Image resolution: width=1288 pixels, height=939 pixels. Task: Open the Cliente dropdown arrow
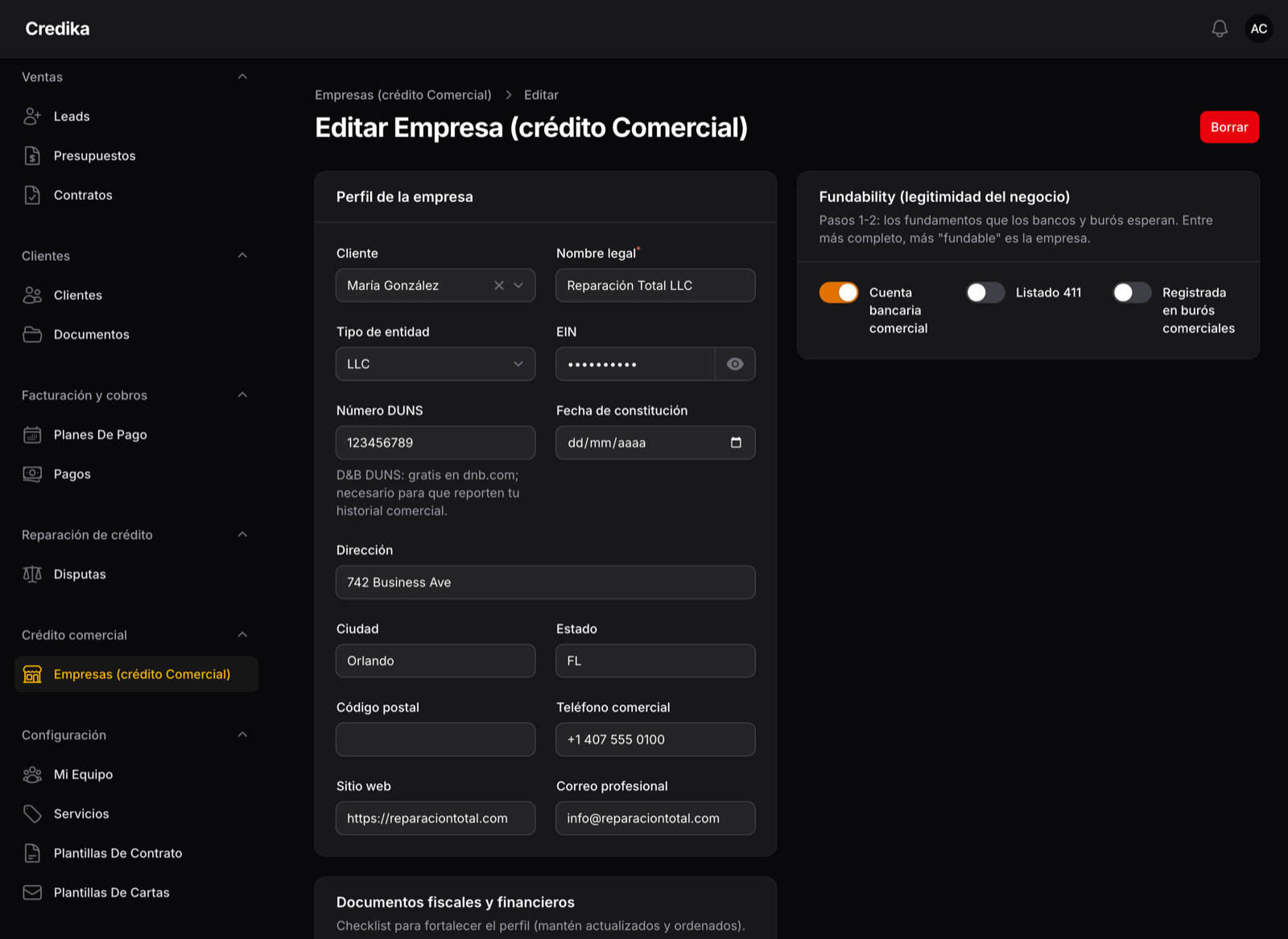click(x=518, y=286)
